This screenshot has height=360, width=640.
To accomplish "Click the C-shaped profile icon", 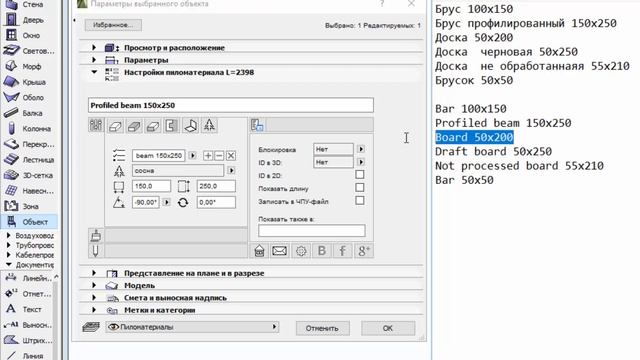I will 171,126.
